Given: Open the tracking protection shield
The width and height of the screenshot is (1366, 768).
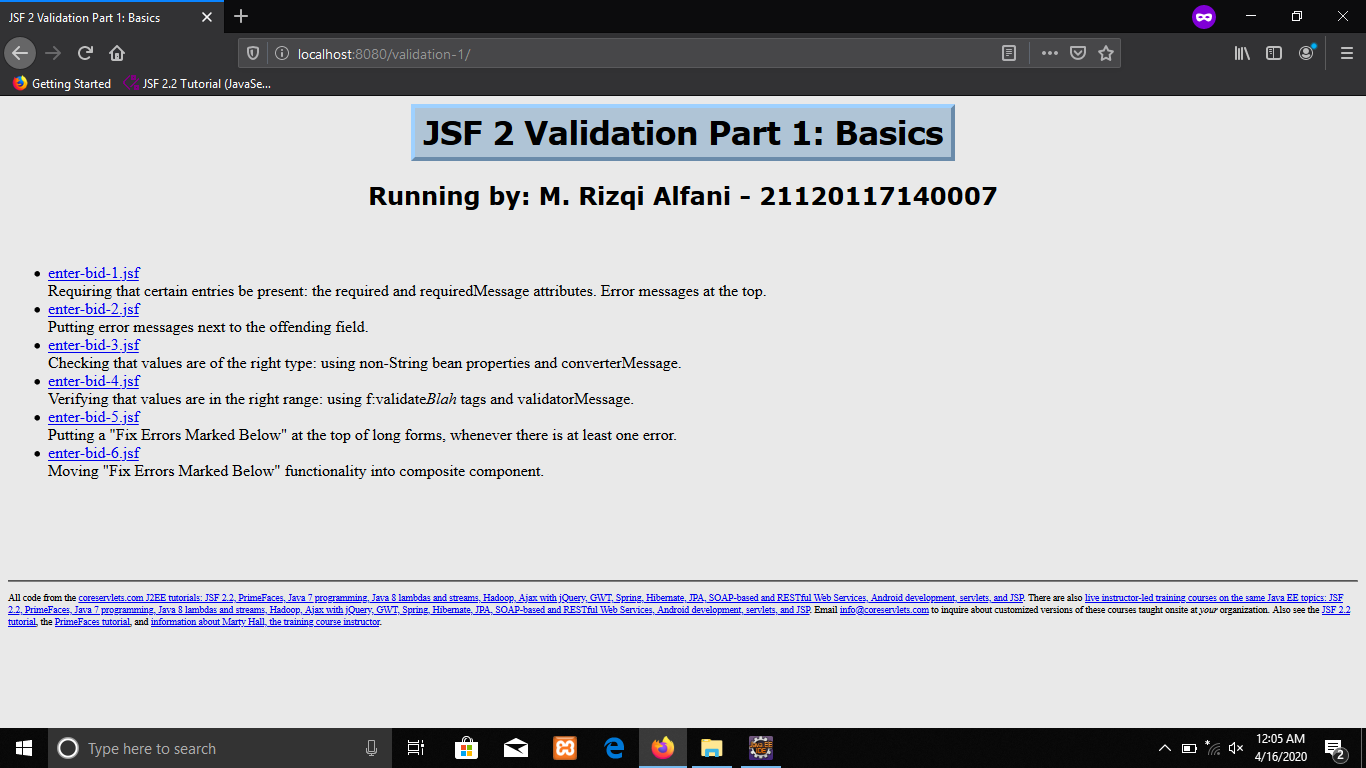Looking at the screenshot, I should pos(253,53).
